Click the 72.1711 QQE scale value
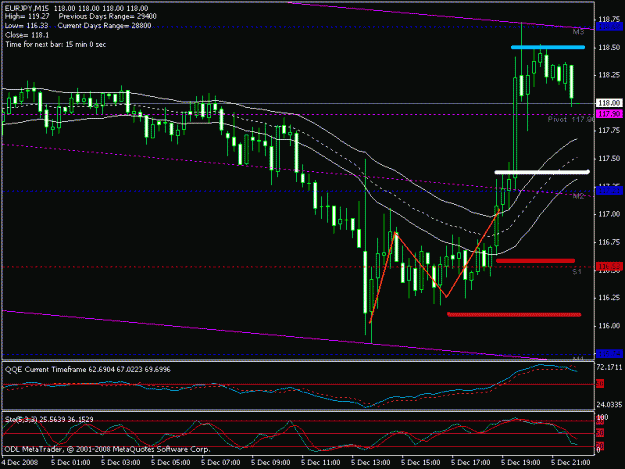Image resolution: width=625 pixels, height=469 pixels. point(609,367)
